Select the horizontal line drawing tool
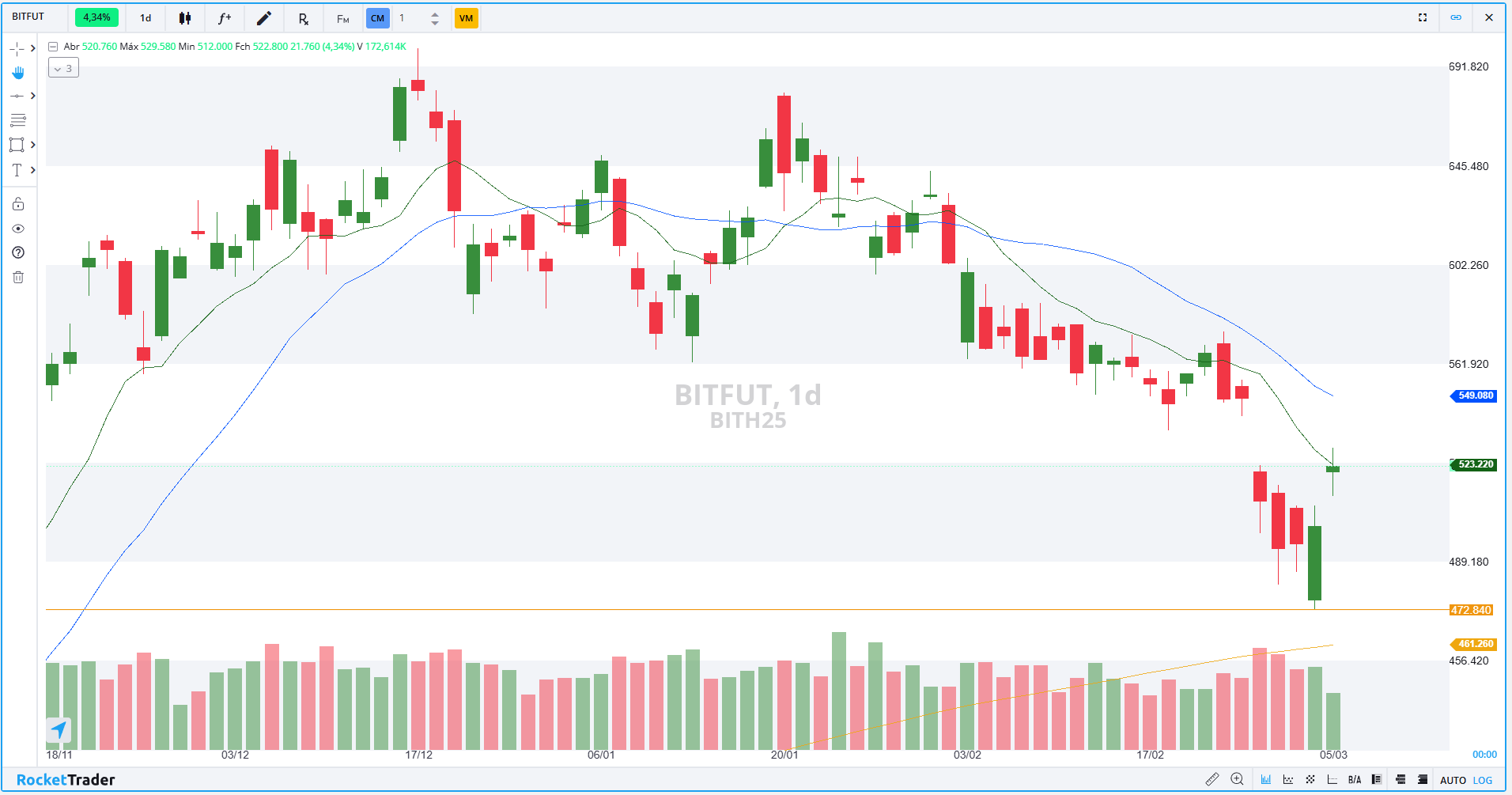This screenshot has width=1512, height=795. point(17,96)
